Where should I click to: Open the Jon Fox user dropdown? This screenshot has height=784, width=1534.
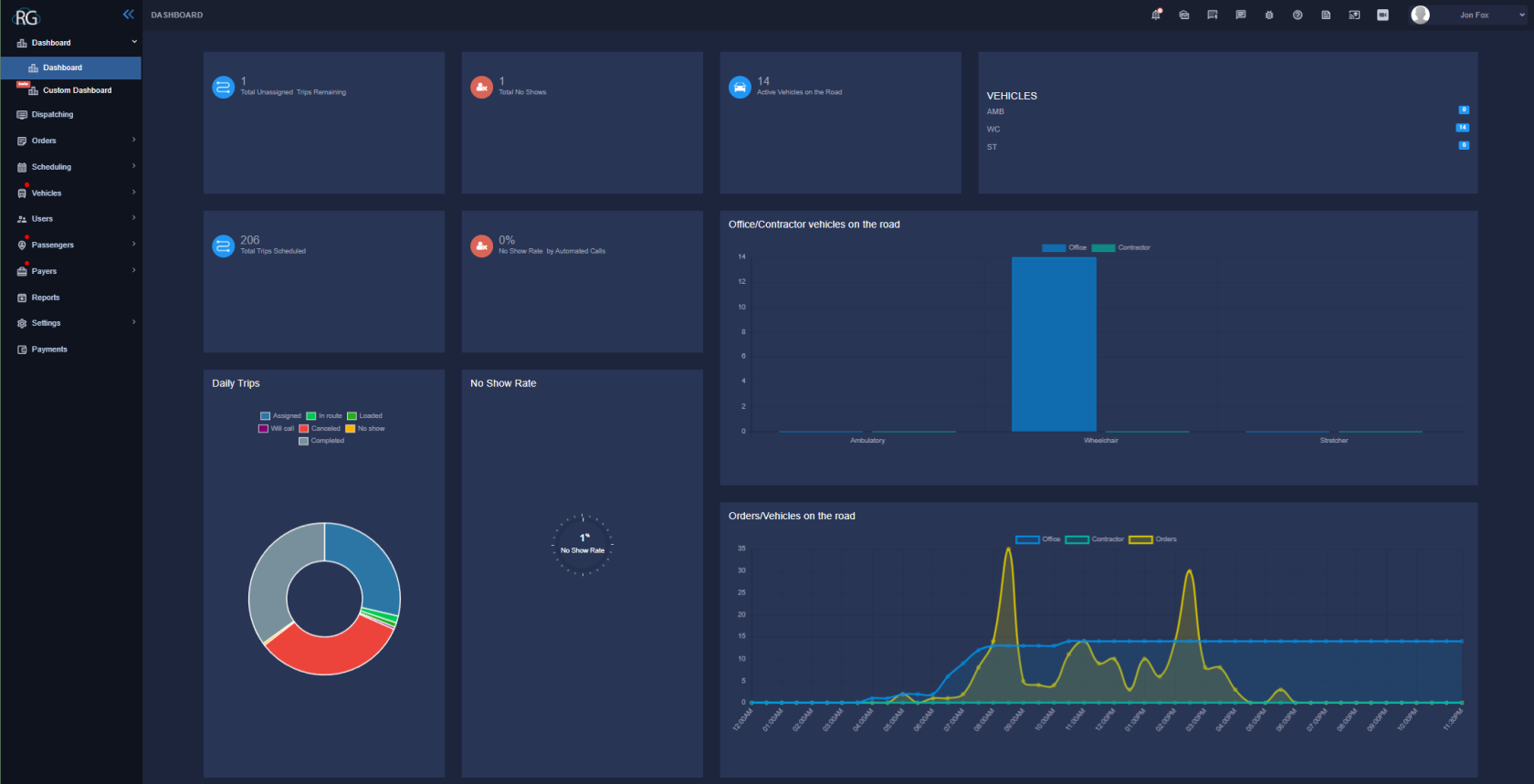(1468, 15)
